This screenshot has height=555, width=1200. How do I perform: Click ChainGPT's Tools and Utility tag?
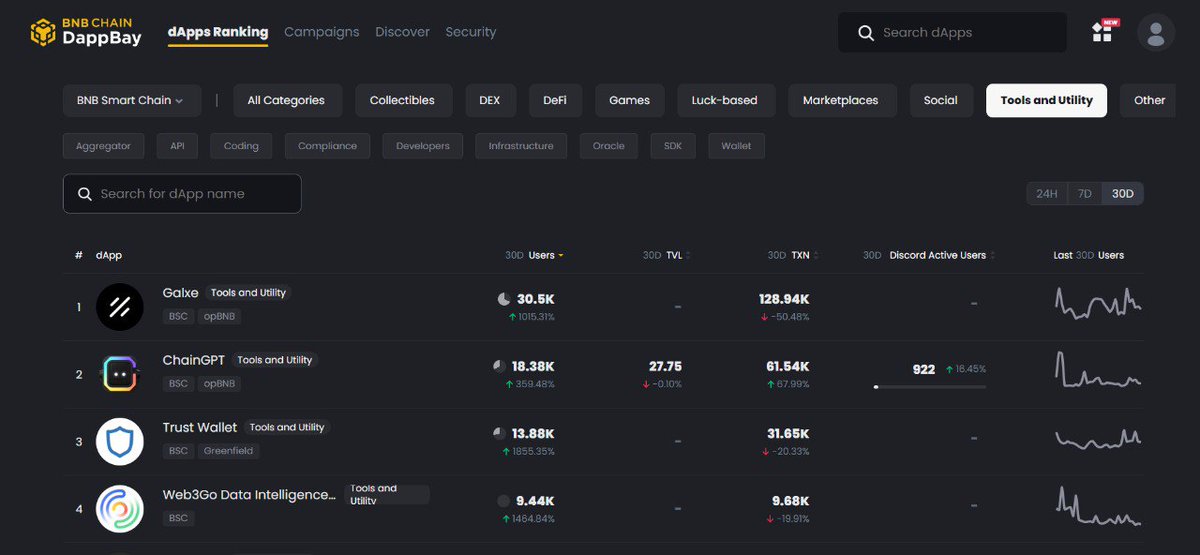pyautogui.click(x=275, y=360)
